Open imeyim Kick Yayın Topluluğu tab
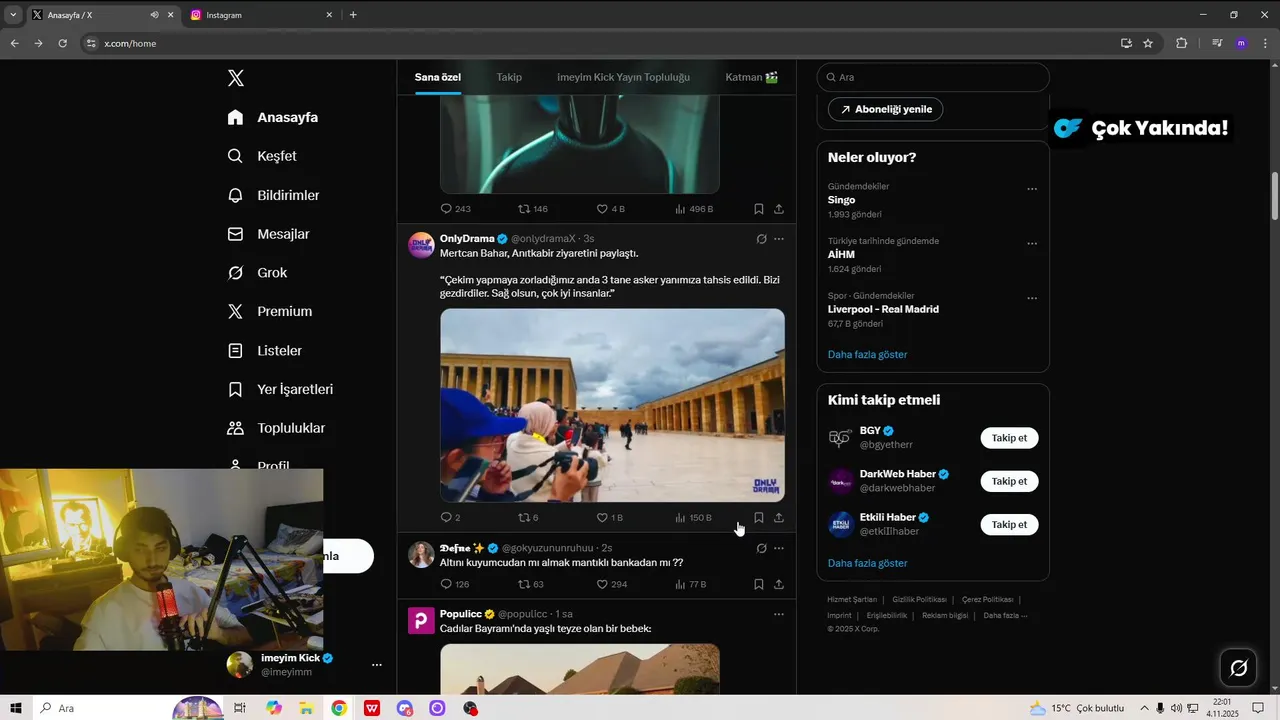This screenshot has width=1280, height=720. click(x=623, y=77)
